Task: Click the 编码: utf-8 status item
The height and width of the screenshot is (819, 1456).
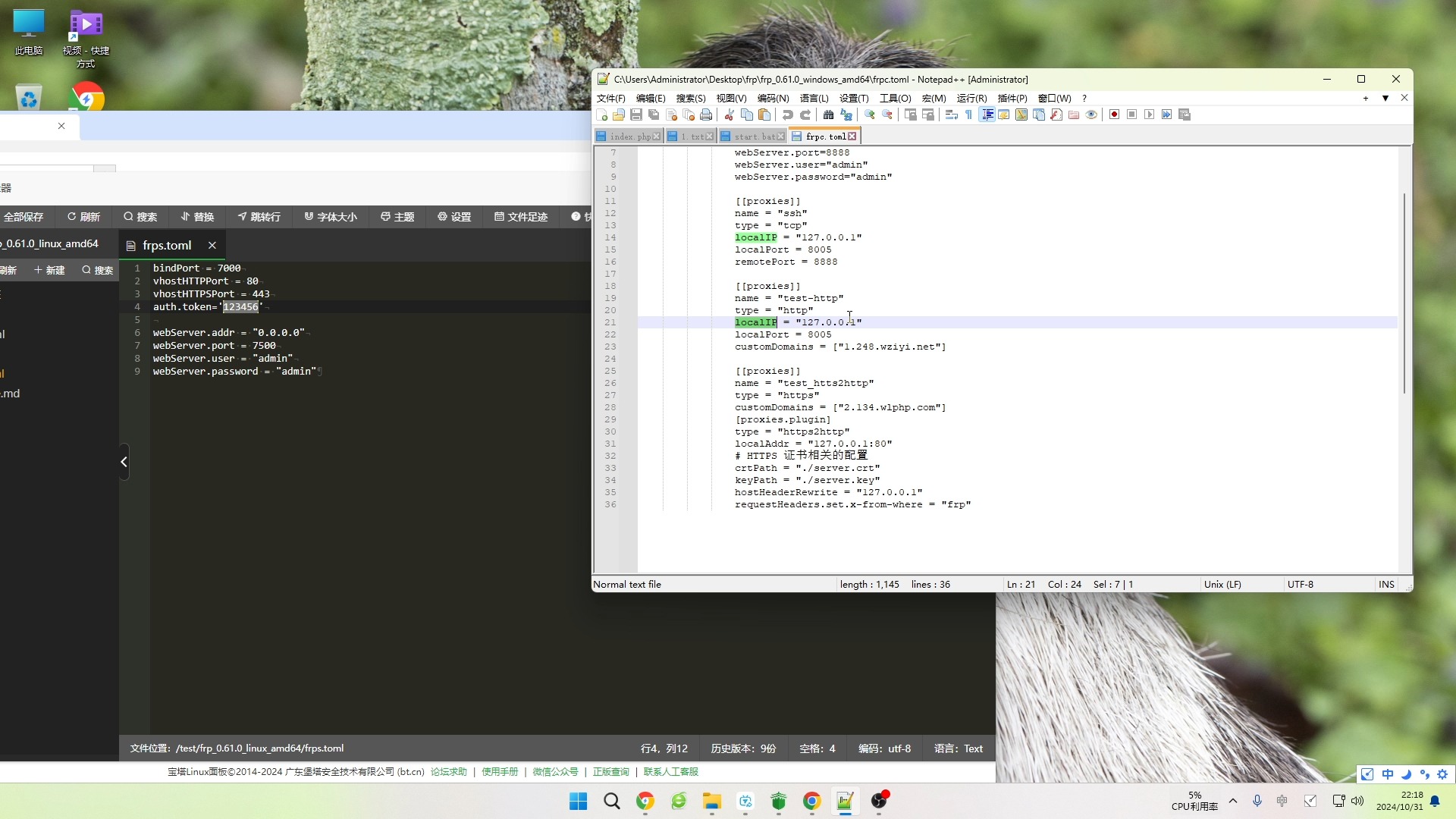Action: pos(884,748)
